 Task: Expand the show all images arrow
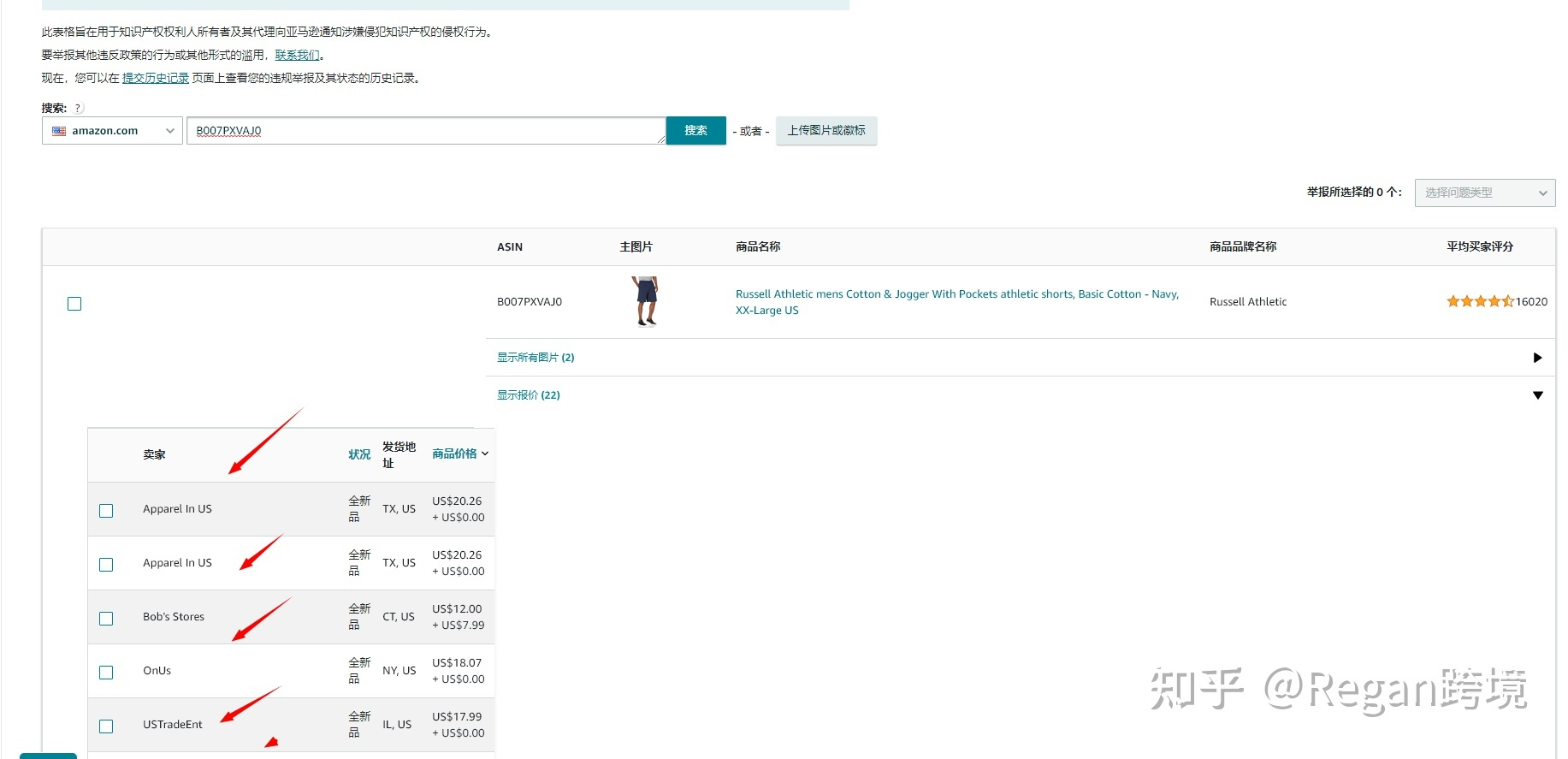coord(1537,358)
